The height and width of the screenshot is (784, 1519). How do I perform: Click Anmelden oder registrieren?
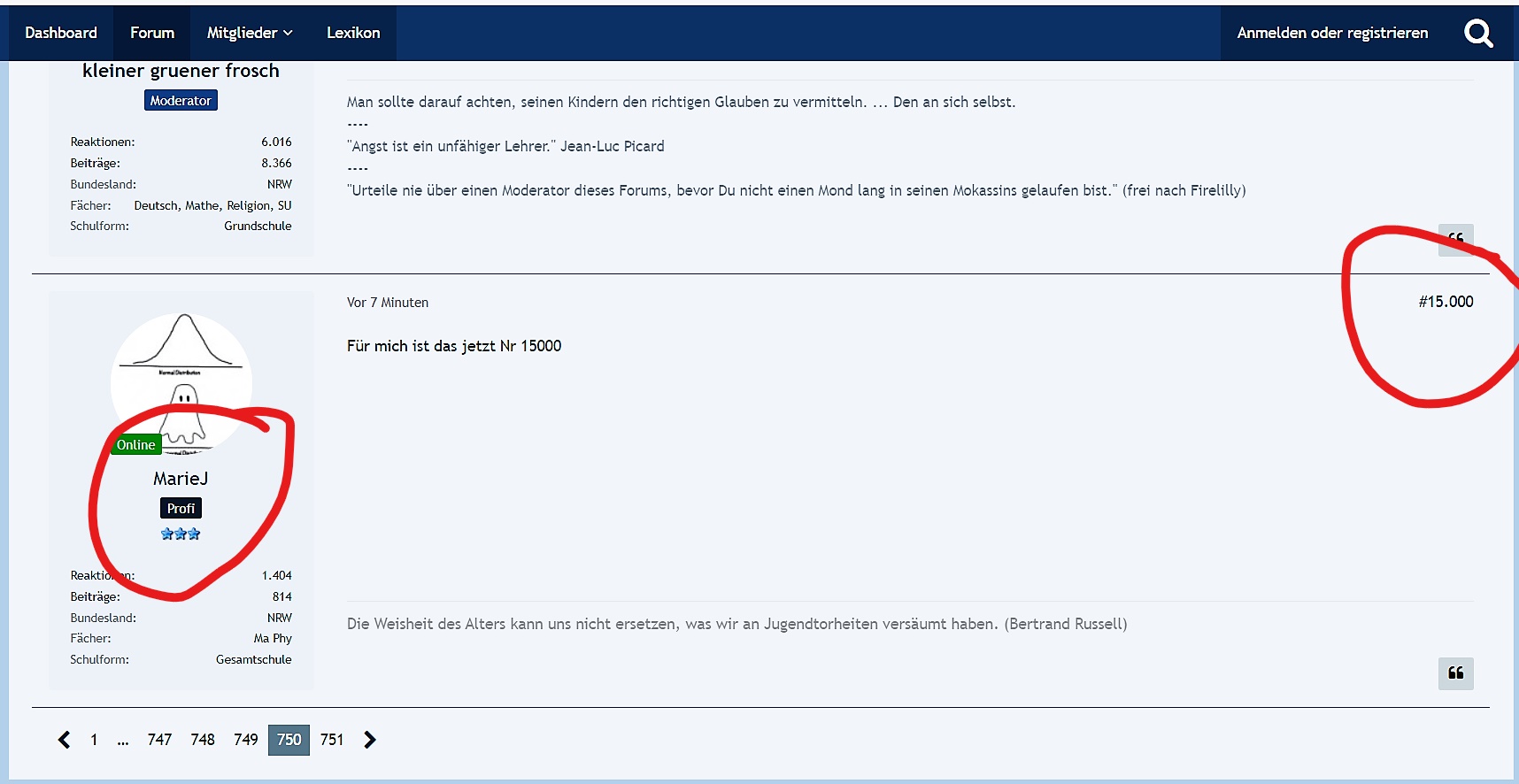tap(1332, 33)
